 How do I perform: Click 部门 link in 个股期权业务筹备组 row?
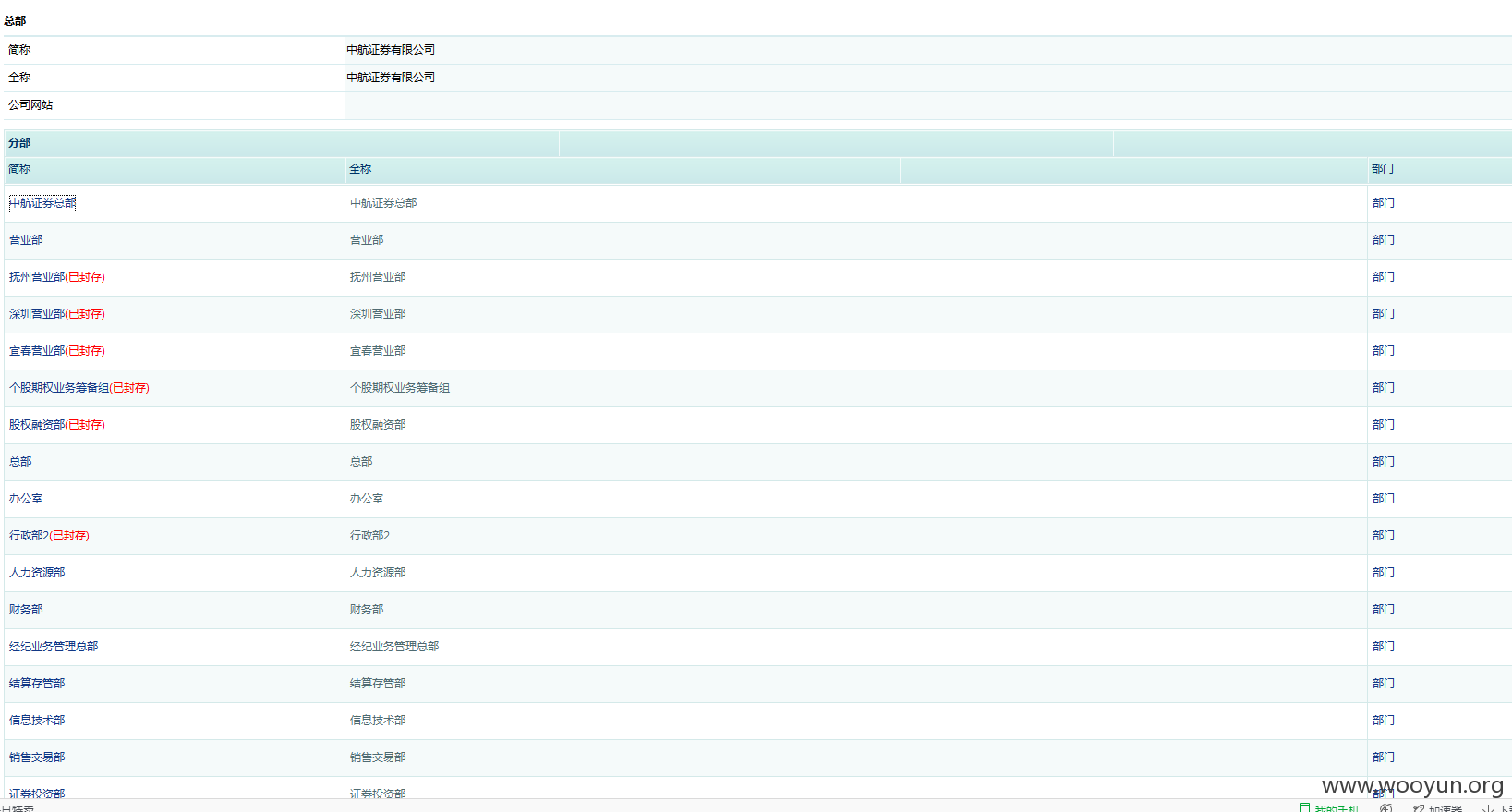click(x=1384, y=388)
